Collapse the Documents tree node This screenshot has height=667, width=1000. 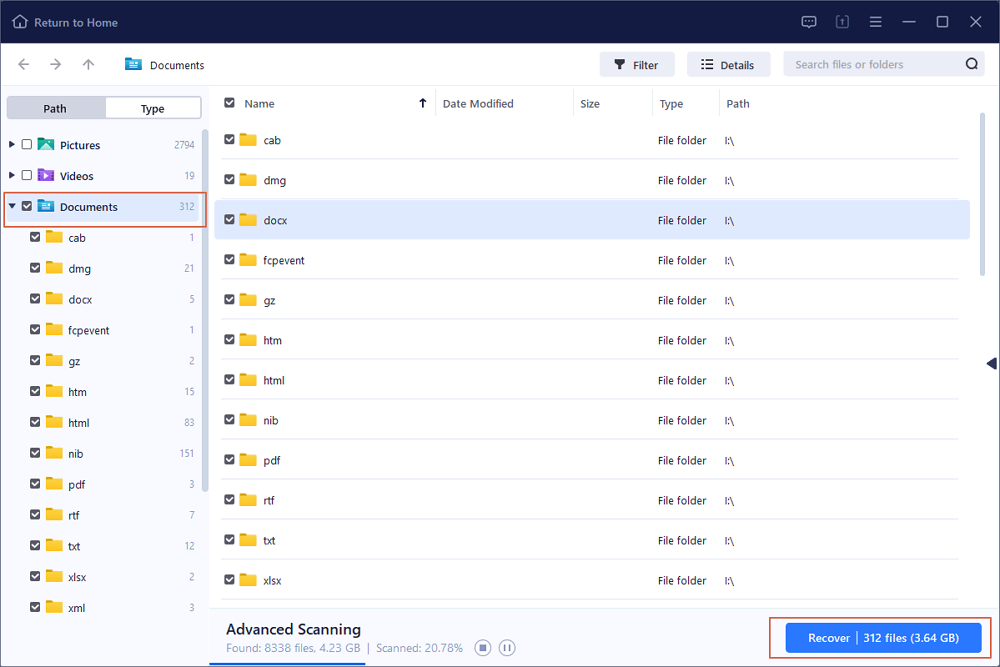tap(11, 206)
